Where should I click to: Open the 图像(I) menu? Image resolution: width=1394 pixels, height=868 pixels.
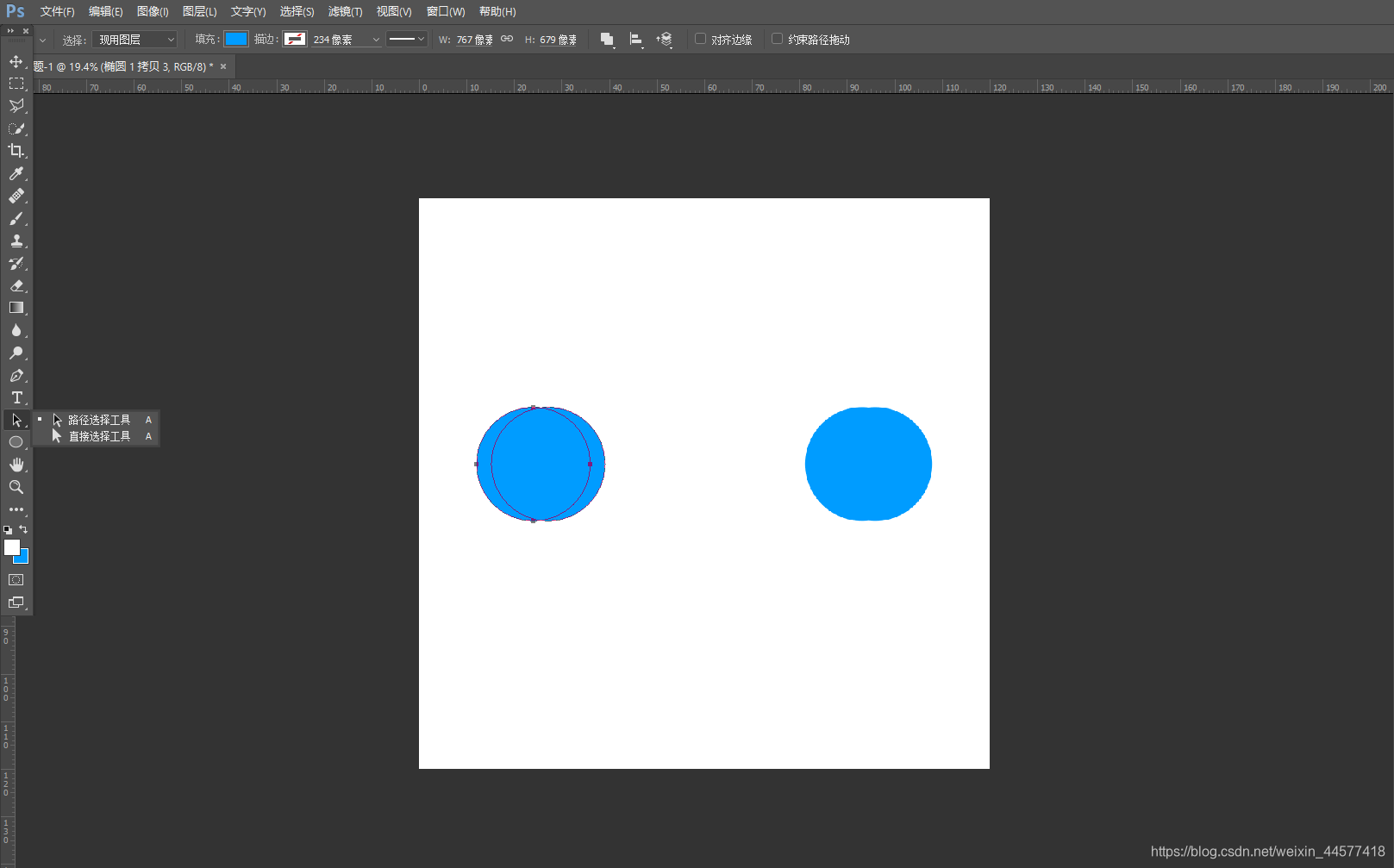(153, 11)
